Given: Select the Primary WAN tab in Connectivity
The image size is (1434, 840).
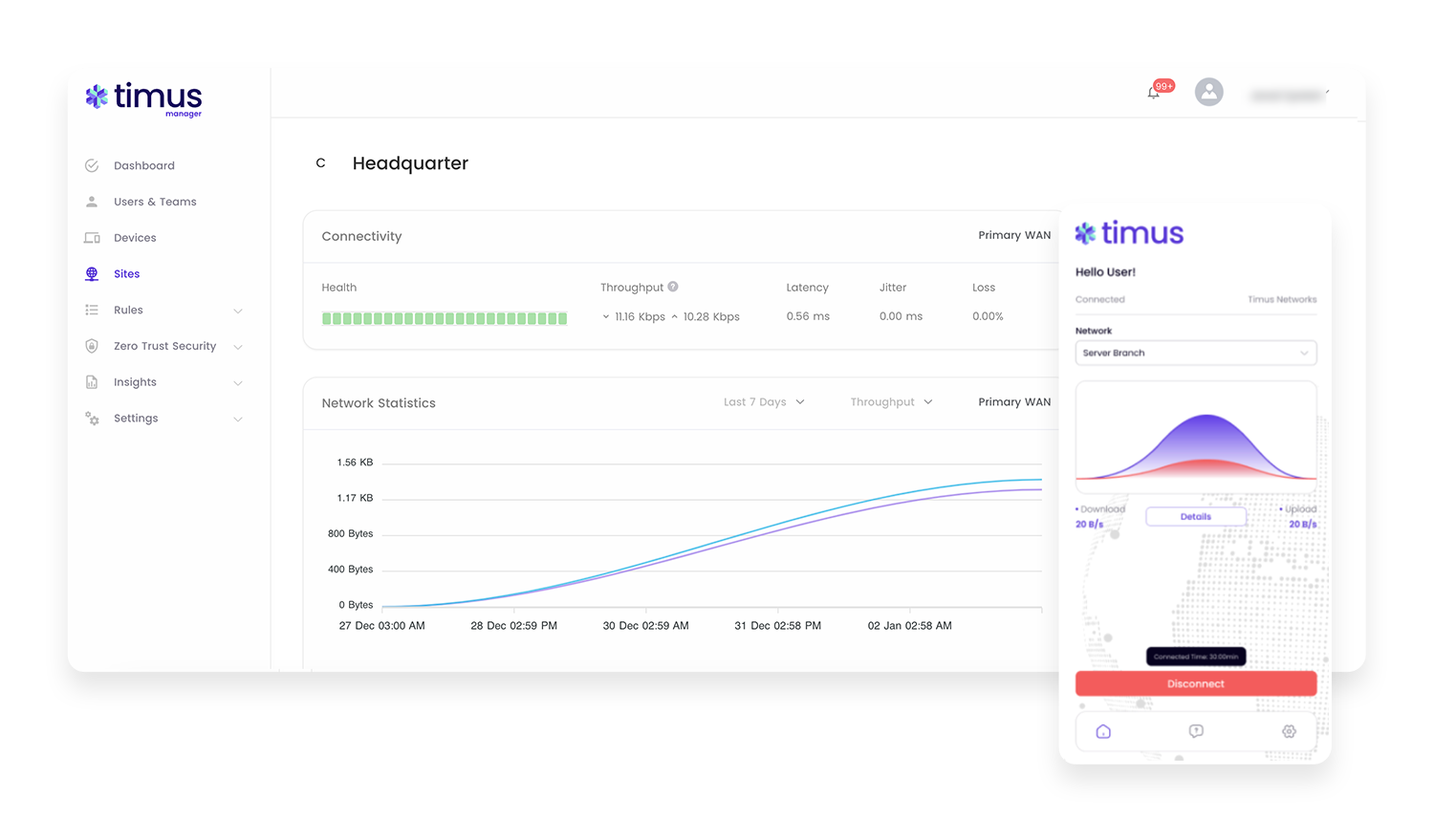Looking at the screenshot, I should coord(1014,234).
